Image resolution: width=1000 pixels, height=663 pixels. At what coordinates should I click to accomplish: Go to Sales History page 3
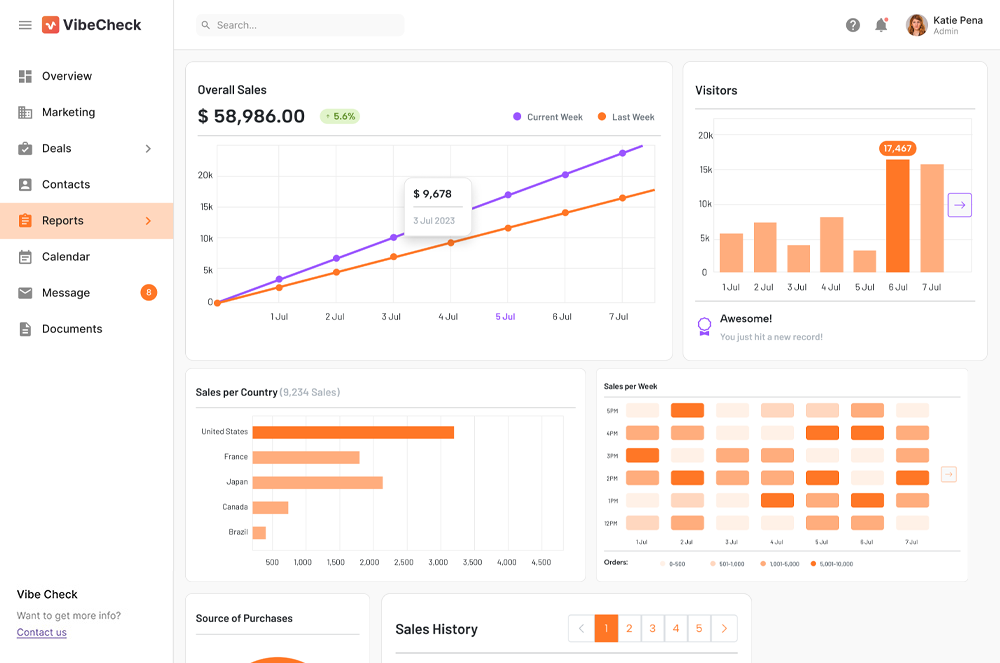(652, 629)
